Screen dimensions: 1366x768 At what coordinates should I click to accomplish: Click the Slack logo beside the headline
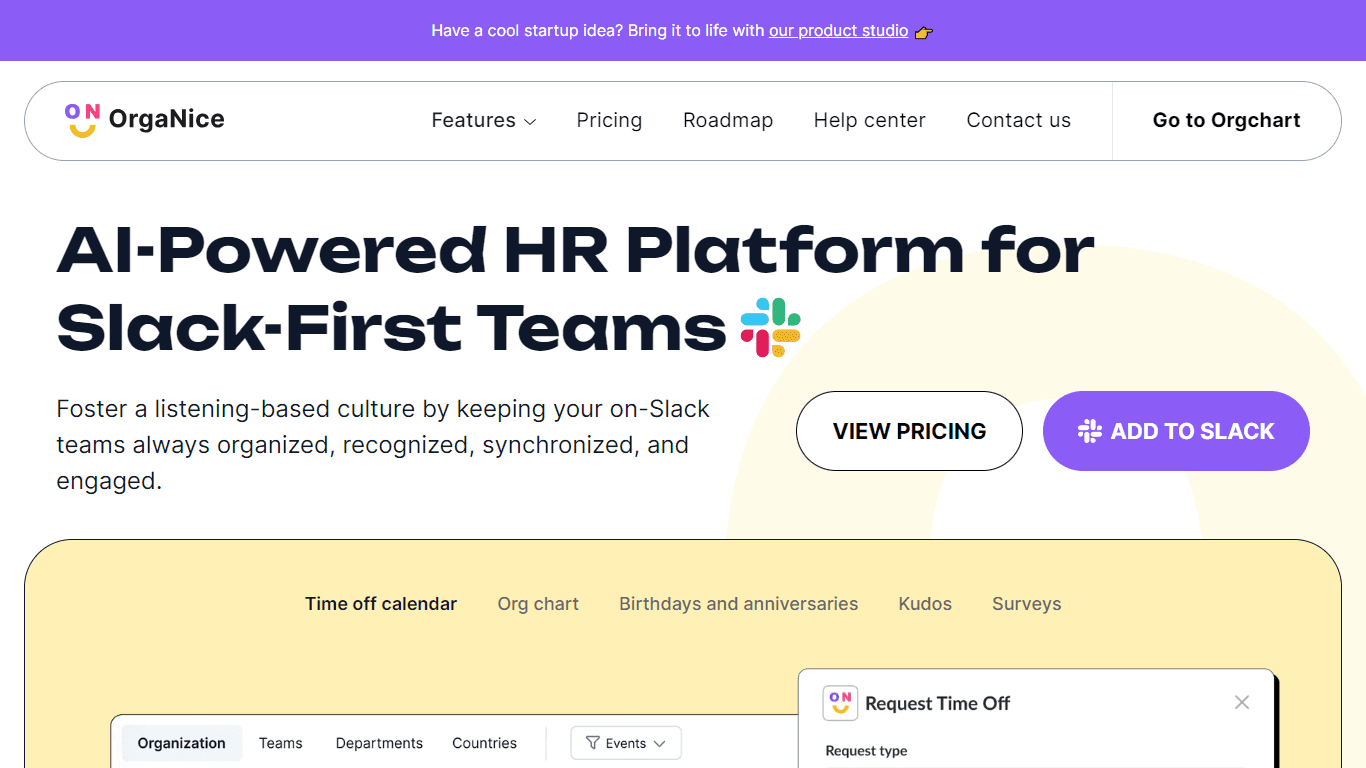tap(770, 327)
